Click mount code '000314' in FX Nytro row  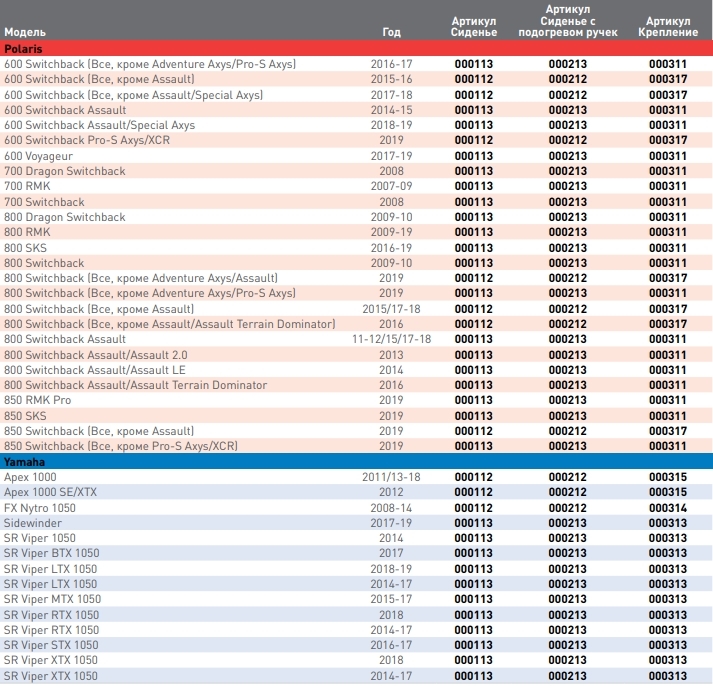tap(668, 508)
